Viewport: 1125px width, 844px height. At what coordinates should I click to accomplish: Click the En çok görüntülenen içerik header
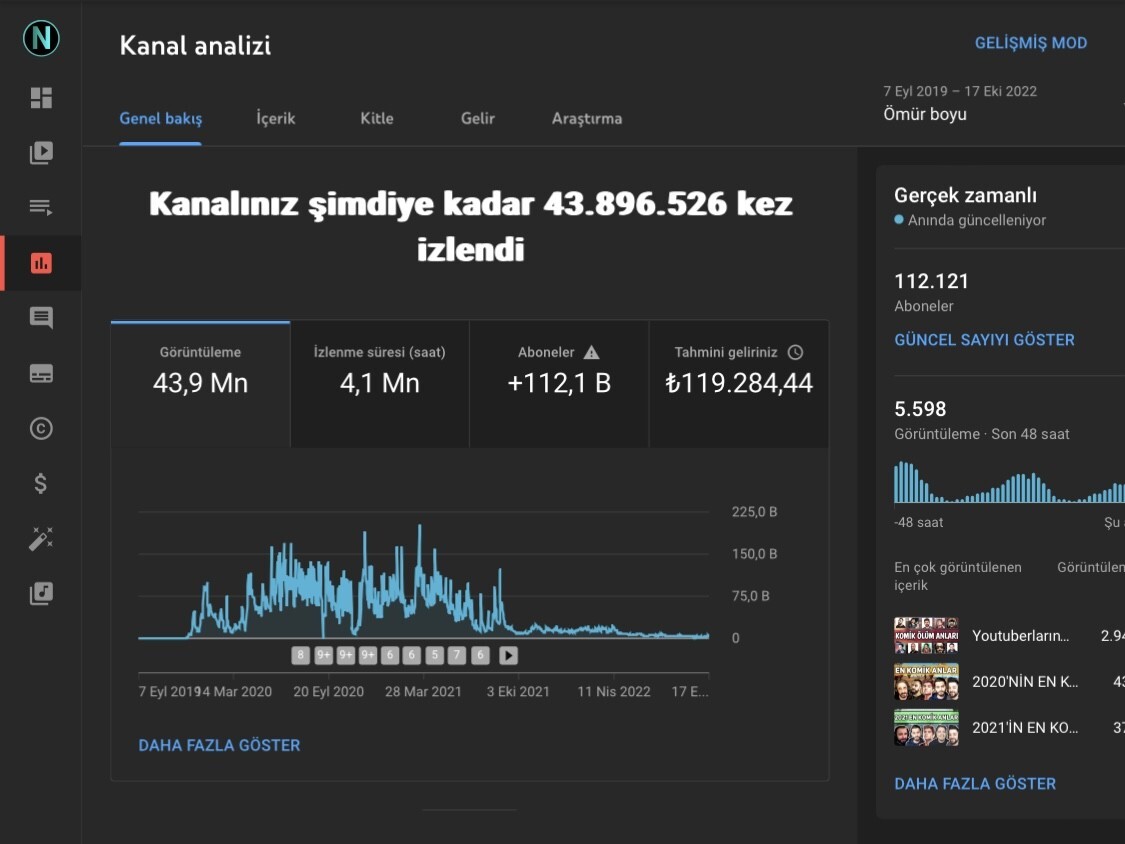point(958,576)
